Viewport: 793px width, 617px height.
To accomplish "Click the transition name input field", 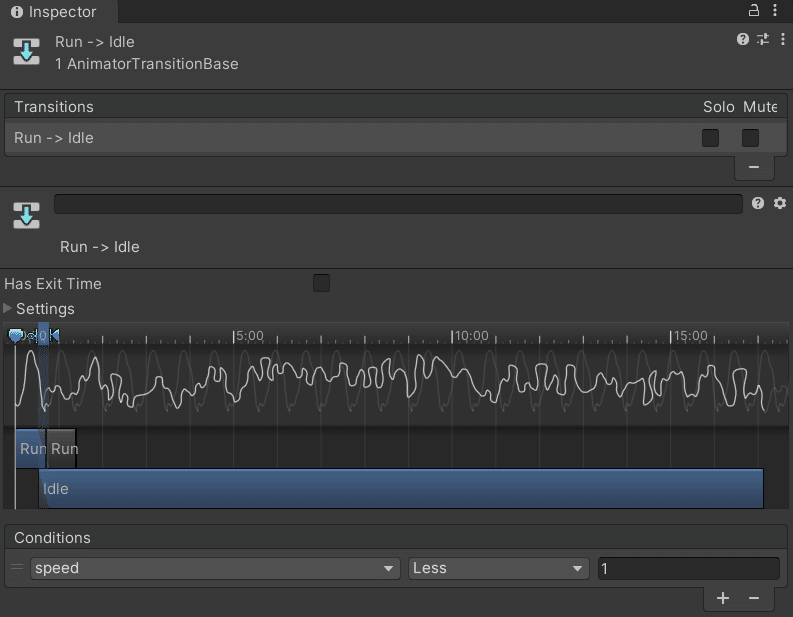I will (x=398, y=204).
